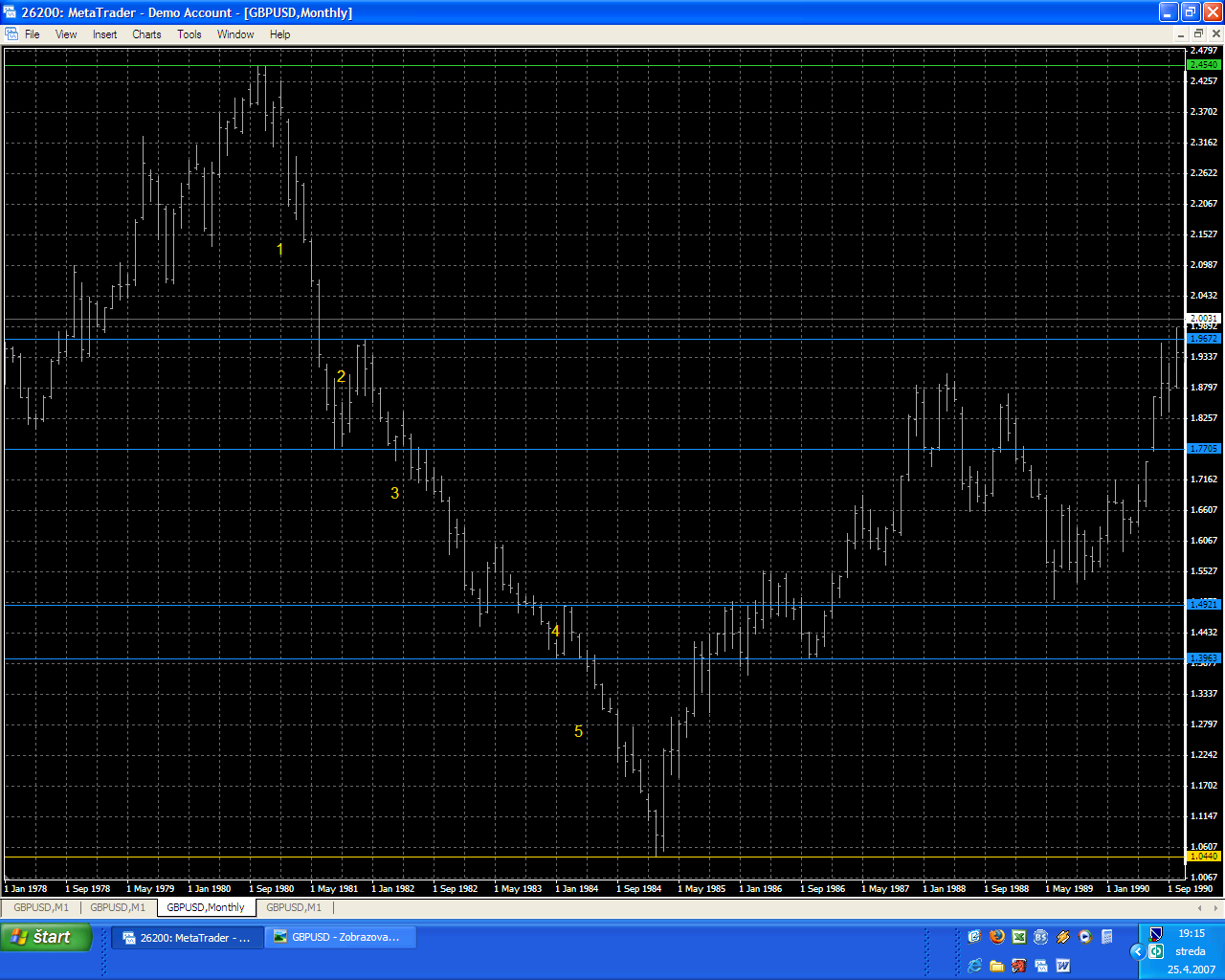The width and height of the screenshot is (1225, 980).
Task: Restore the inner GBPUSD chart window
Action: (1198, 33)
